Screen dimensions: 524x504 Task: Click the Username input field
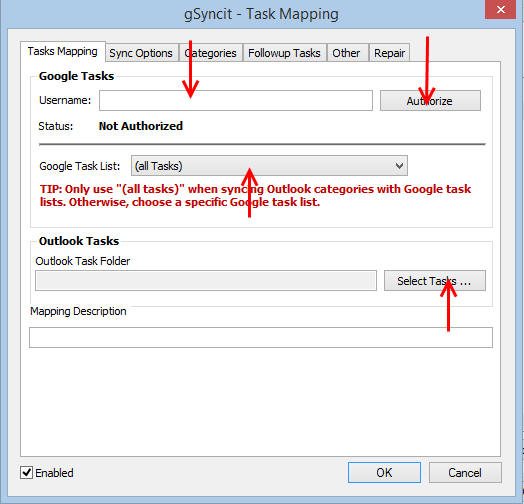(x=236, y=100)
